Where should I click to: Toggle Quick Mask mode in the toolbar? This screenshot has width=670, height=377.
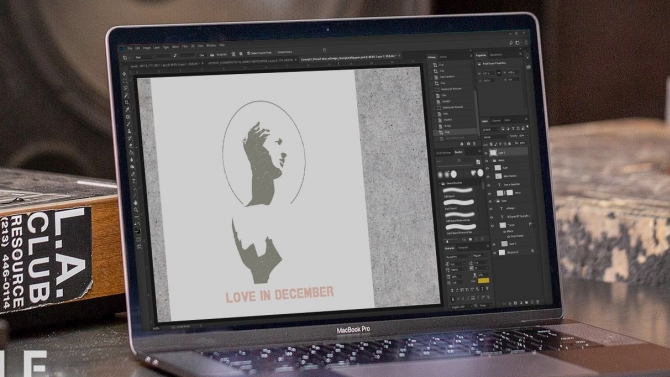pos(138,239)
